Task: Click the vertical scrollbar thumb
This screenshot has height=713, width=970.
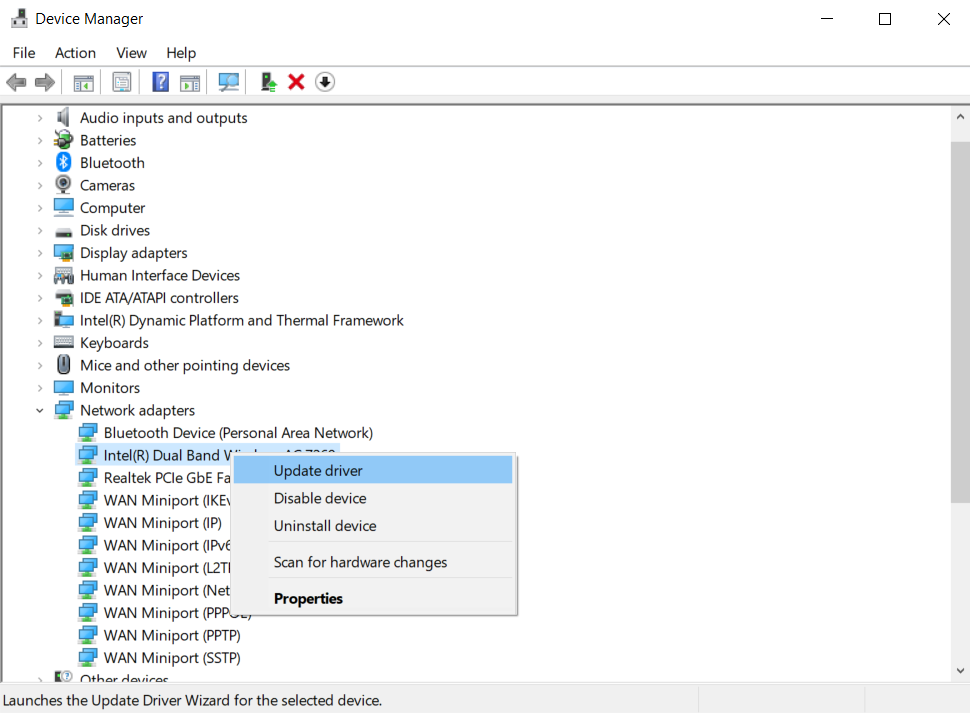Action: point(960,322)
